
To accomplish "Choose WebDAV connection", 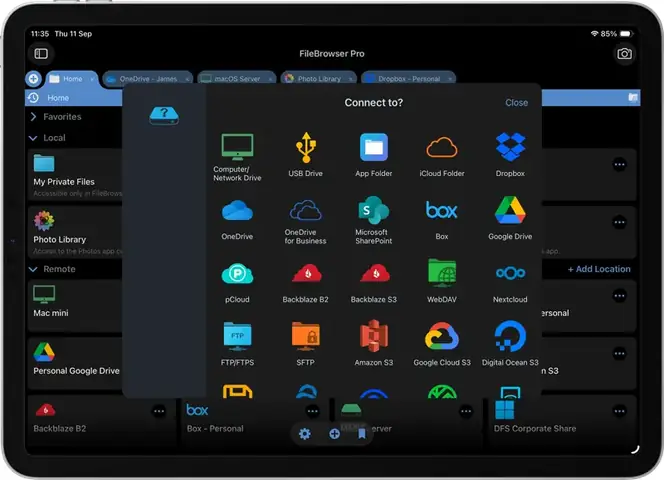I will click(442, 281).
